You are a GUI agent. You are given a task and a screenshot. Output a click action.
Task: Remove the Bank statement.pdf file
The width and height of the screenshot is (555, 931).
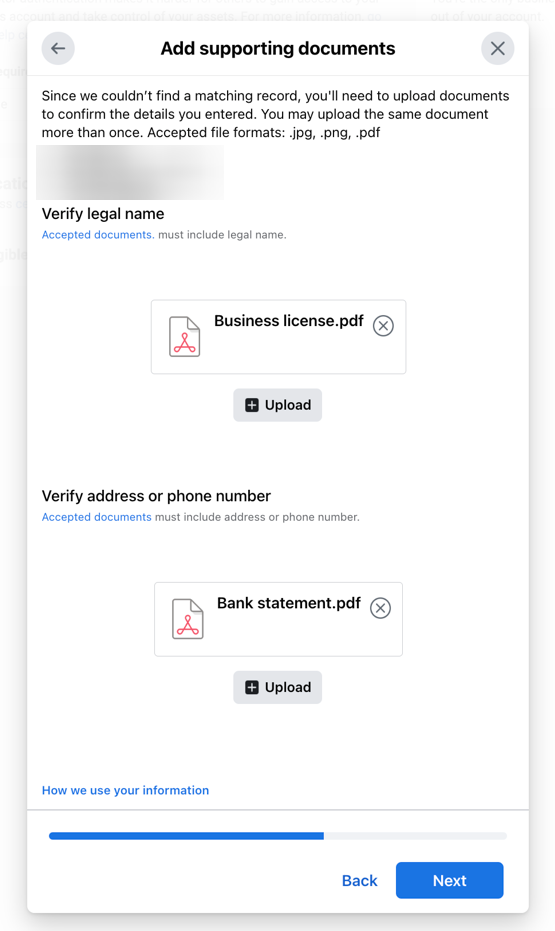[380, 608]
